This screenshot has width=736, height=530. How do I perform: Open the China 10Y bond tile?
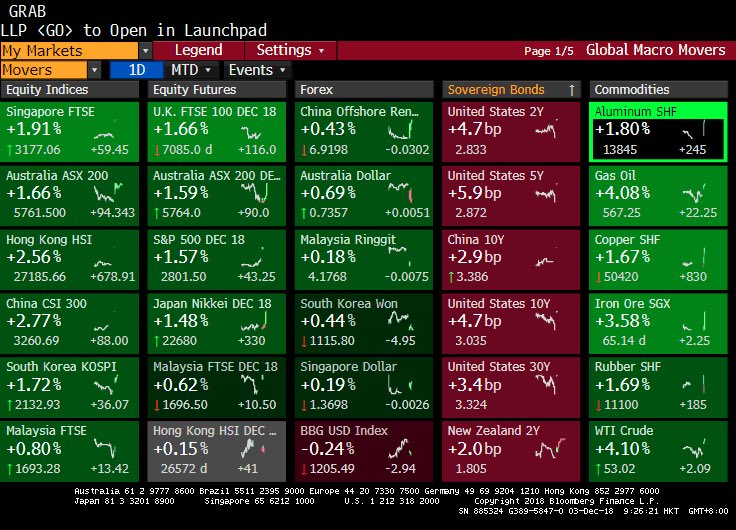tap(511, 260)
